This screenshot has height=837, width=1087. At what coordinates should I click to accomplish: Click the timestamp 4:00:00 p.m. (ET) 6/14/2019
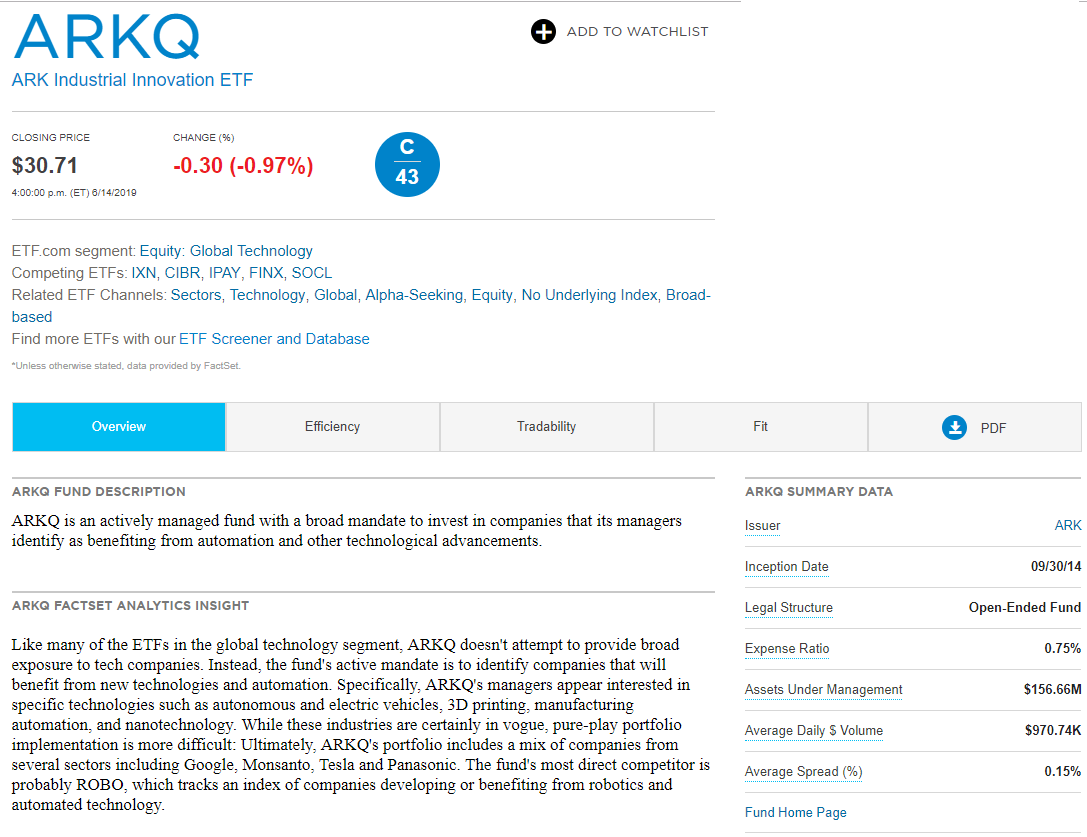[74, 193]
